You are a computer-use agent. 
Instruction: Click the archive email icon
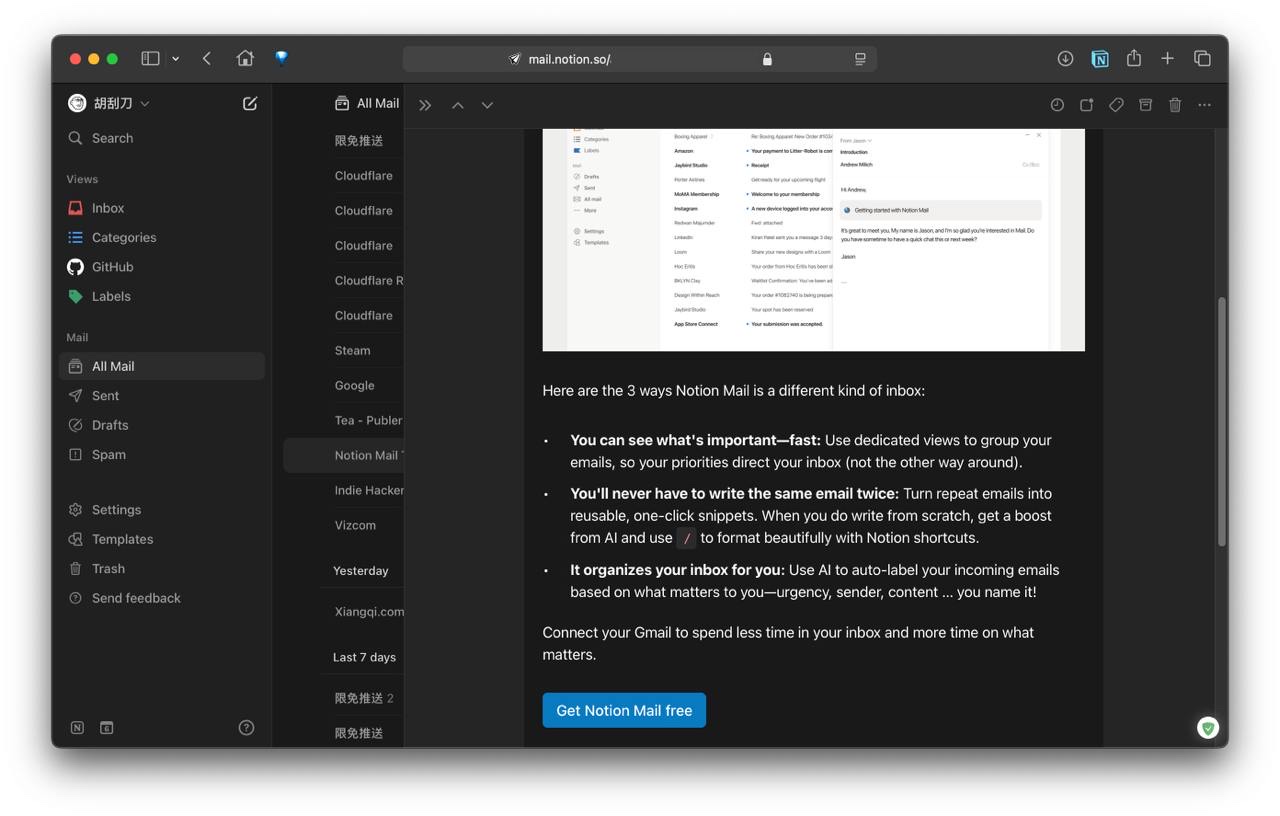1146,105
